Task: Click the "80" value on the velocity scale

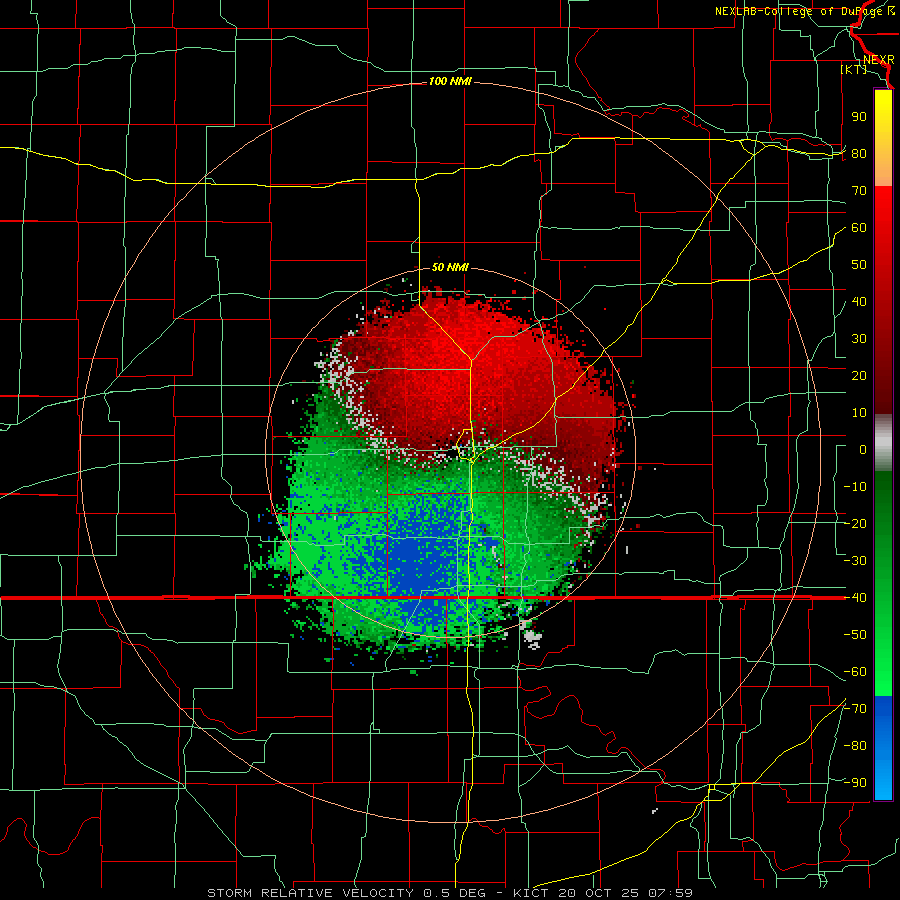Action: (859, 154)
